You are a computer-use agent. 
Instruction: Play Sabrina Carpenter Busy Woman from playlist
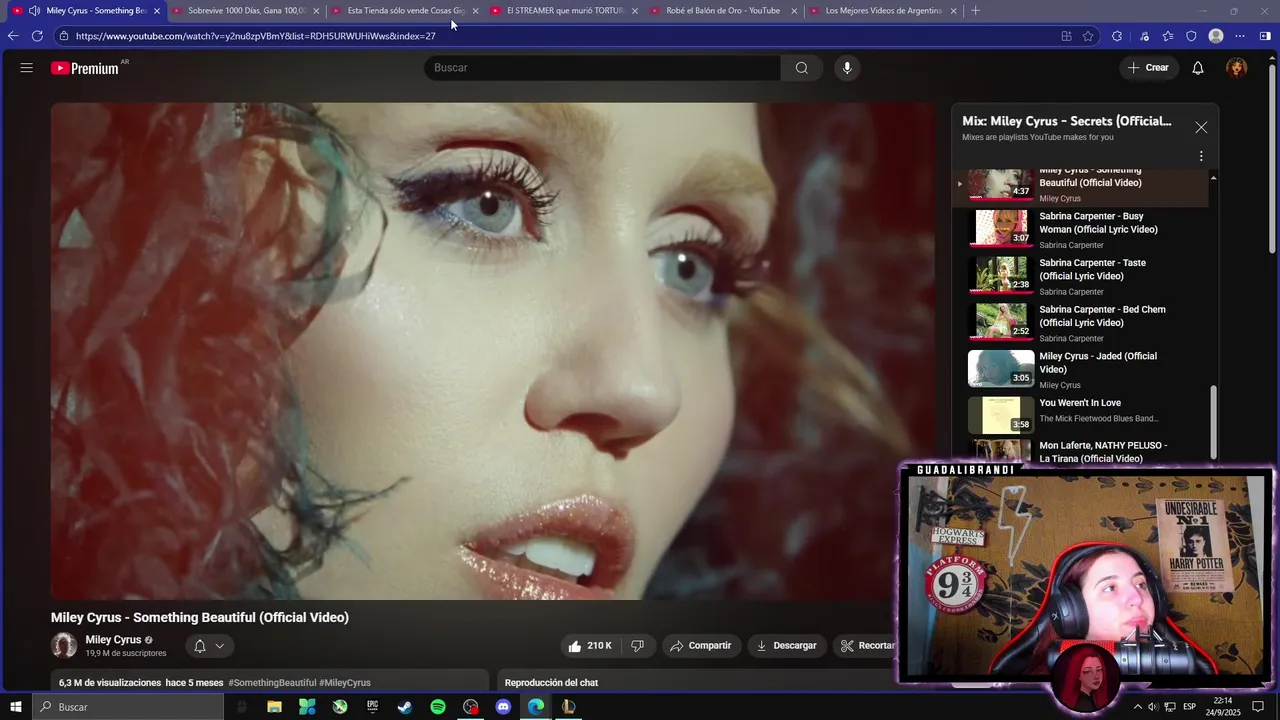point(1080,230)
